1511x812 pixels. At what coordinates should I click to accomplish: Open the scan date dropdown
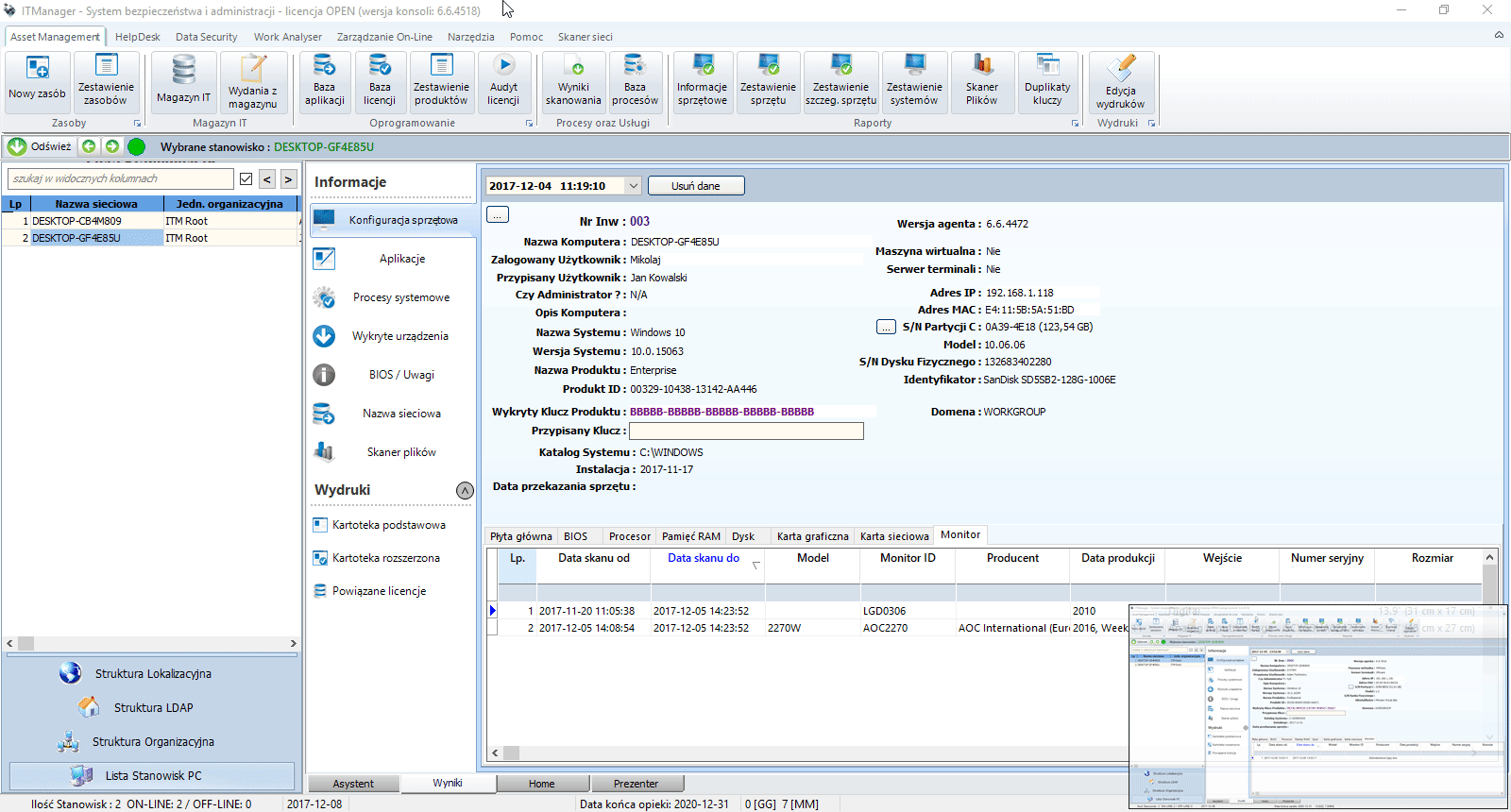tap(633, 186)
